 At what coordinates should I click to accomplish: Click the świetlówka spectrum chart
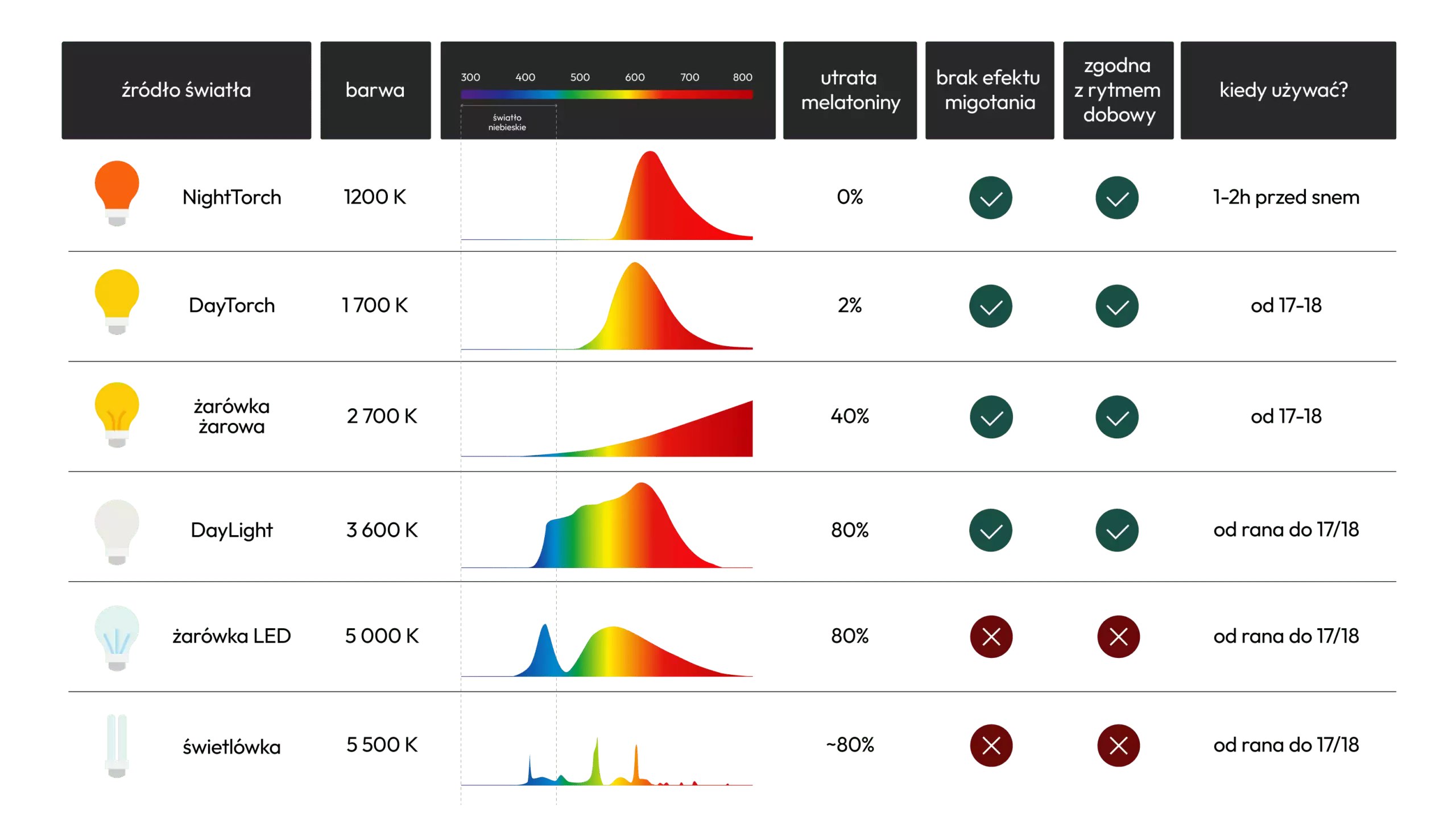(x=606, y=761)
